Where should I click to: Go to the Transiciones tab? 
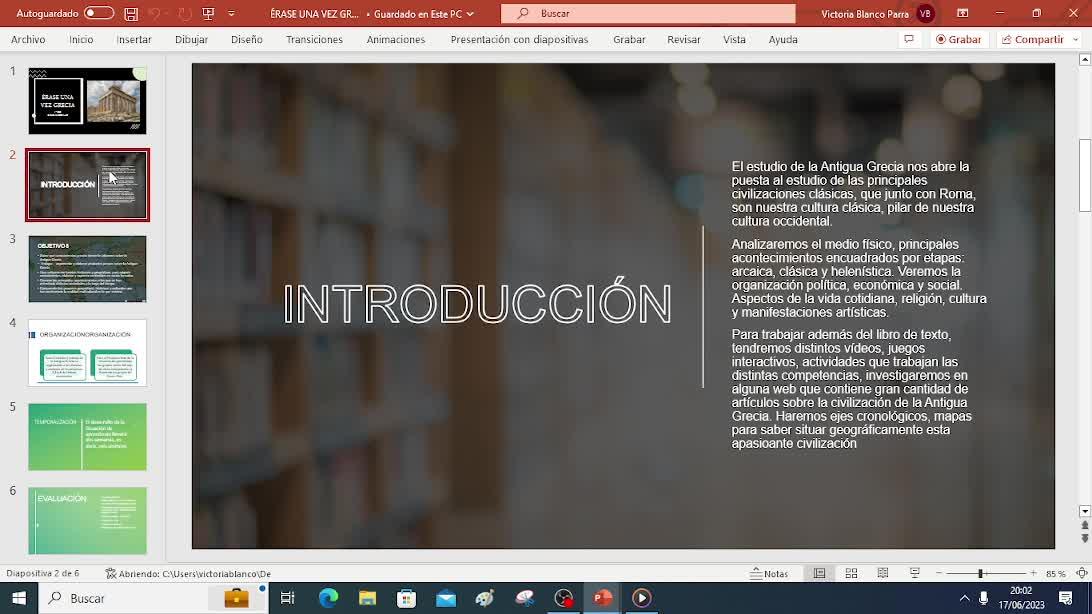tap(314, 40)
